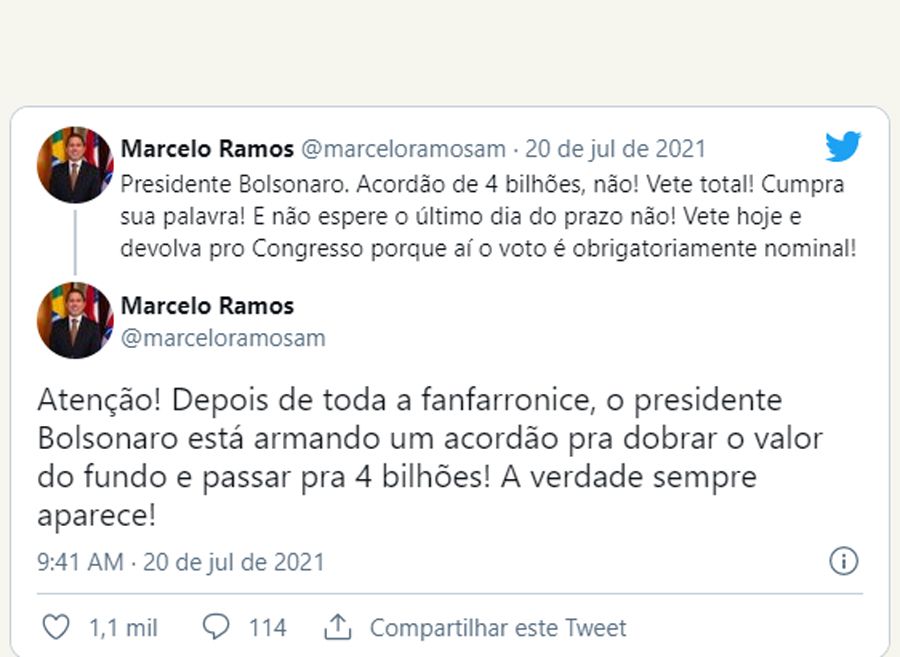The height and width of the screenshot is (657, 900).
Task: Click the share arrow icon
Action: (x=338, y=627)
